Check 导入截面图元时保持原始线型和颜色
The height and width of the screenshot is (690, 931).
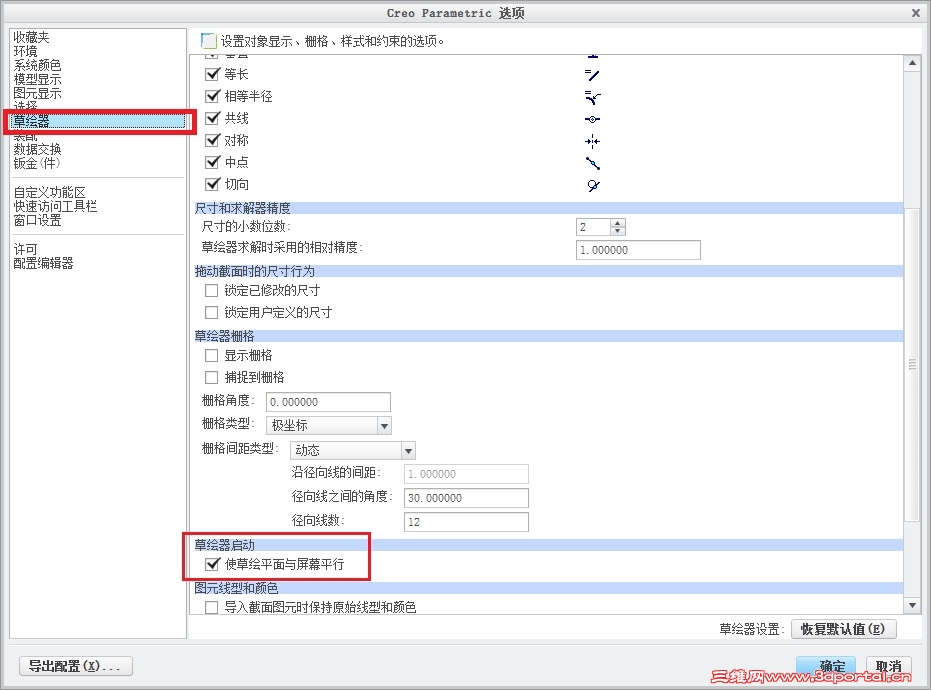211,607
